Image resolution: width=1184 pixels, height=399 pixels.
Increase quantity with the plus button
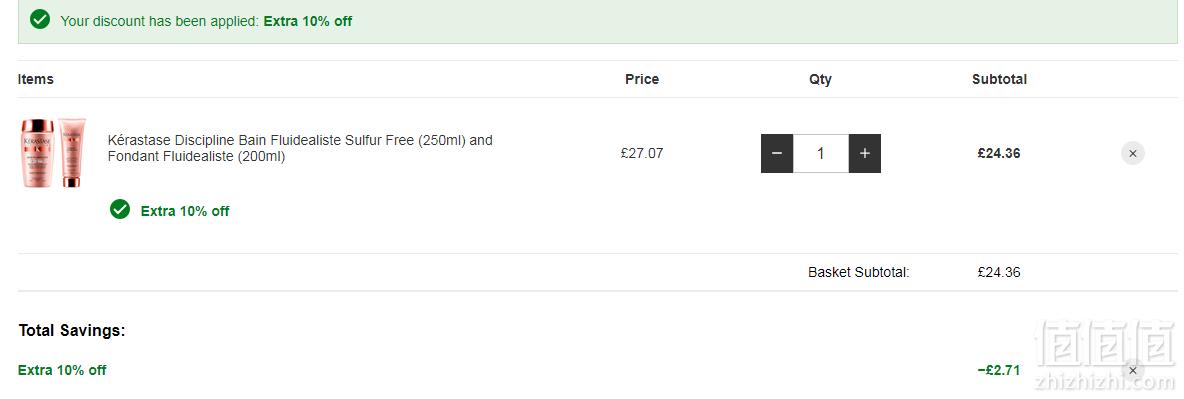[x=865, y=153]
